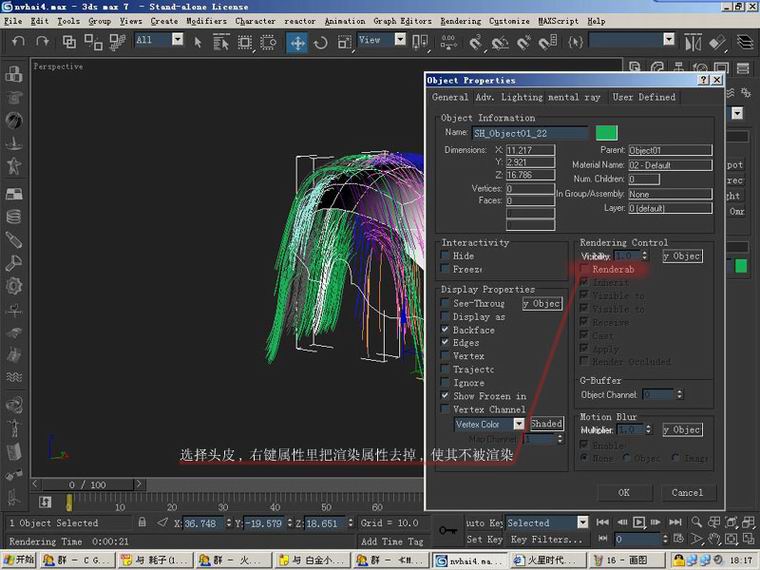The image size is (760, 570).
Task: Click the time slider at 0 / 100
Action: coord(87,484)
